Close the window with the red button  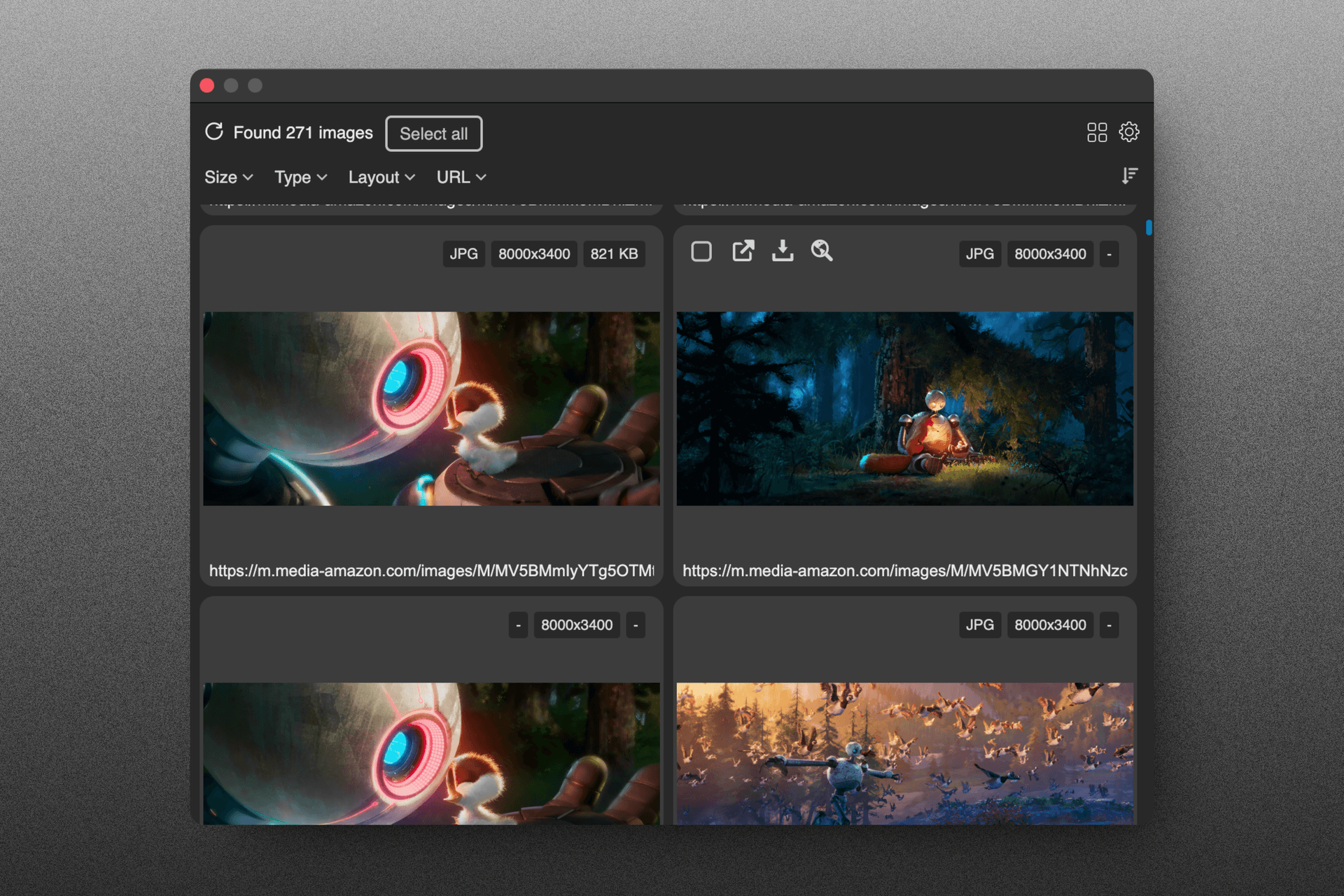[207, 85]
